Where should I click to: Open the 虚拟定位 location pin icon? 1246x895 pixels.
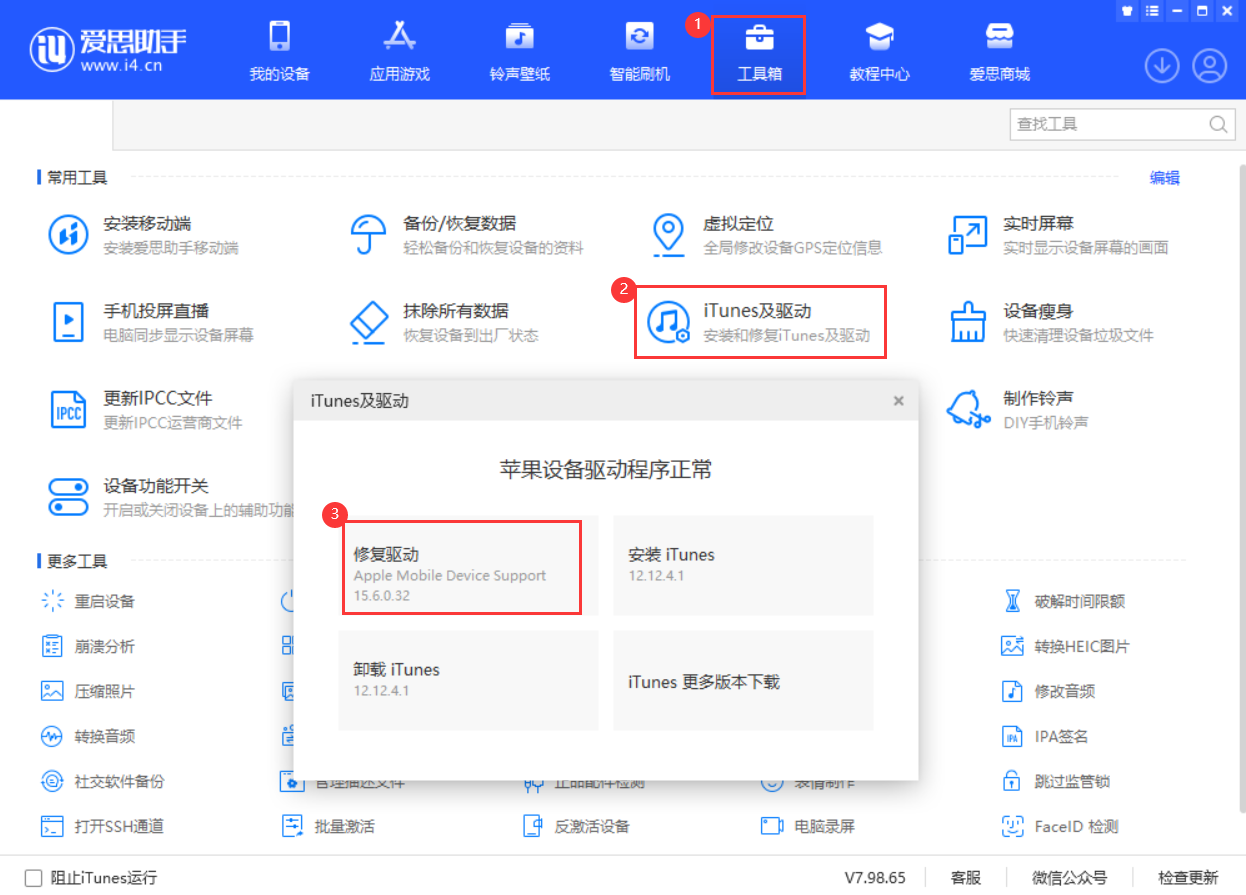668,234
